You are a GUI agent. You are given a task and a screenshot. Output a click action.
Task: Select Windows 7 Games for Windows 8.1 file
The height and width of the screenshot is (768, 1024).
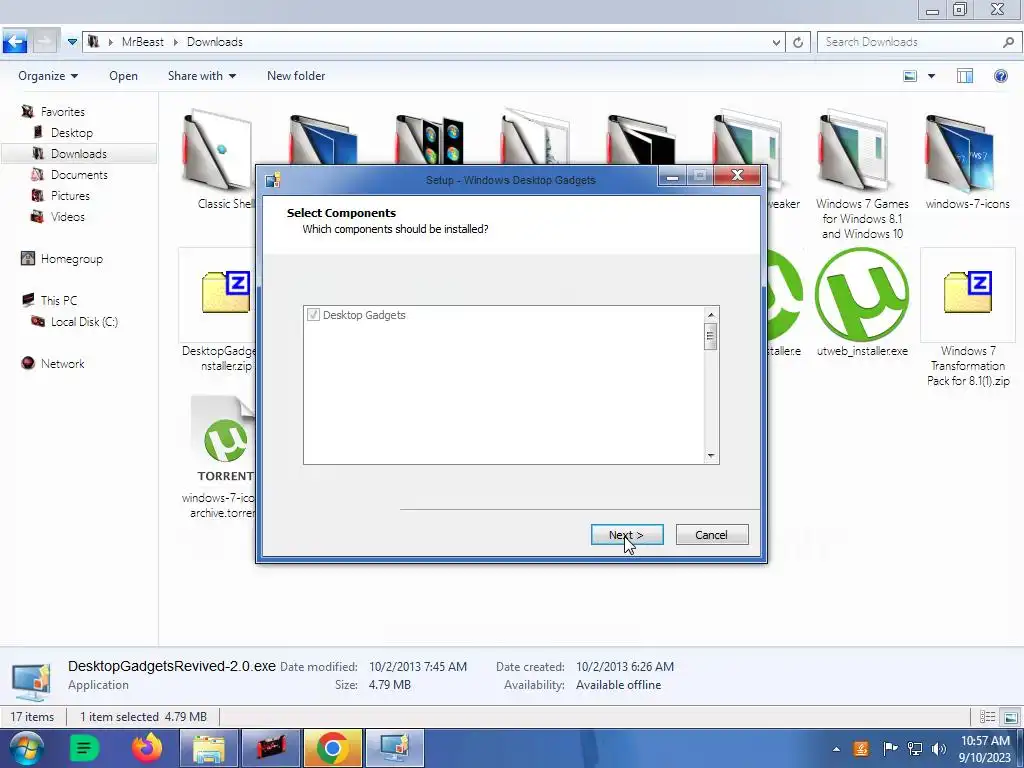[861, 173]
